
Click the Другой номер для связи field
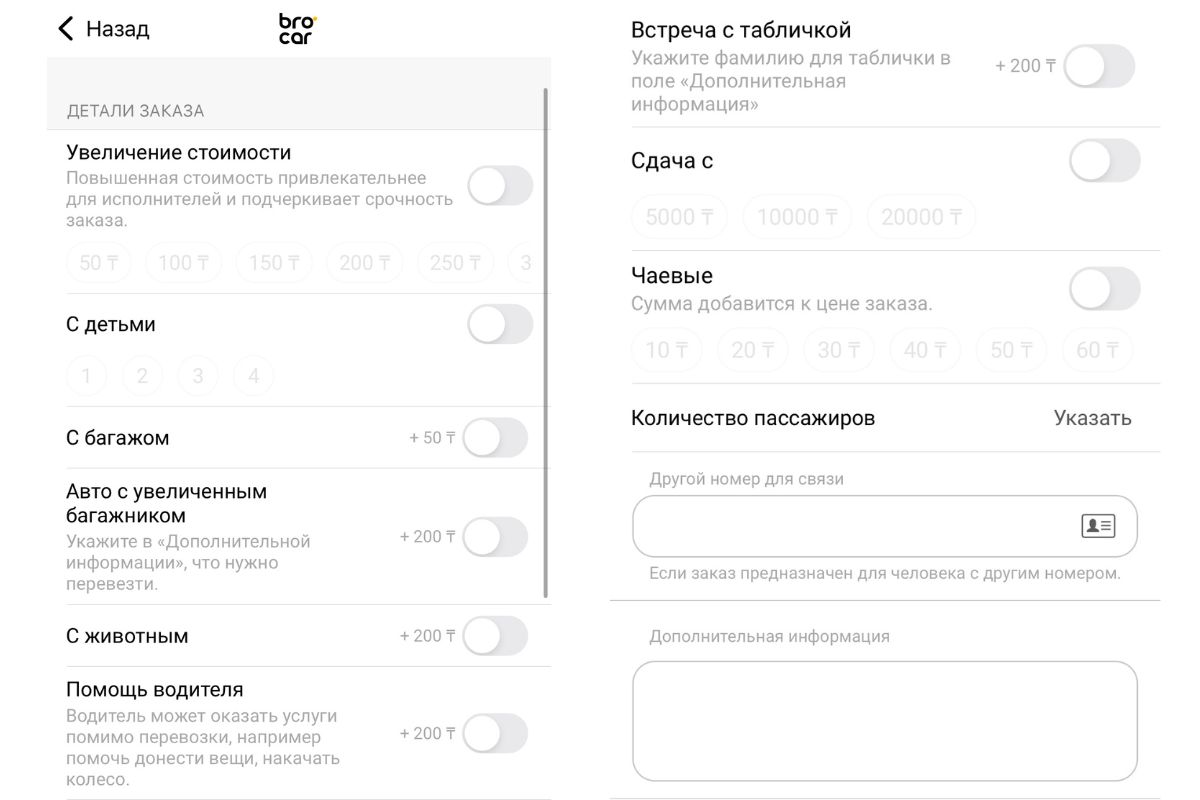(850, 526)
